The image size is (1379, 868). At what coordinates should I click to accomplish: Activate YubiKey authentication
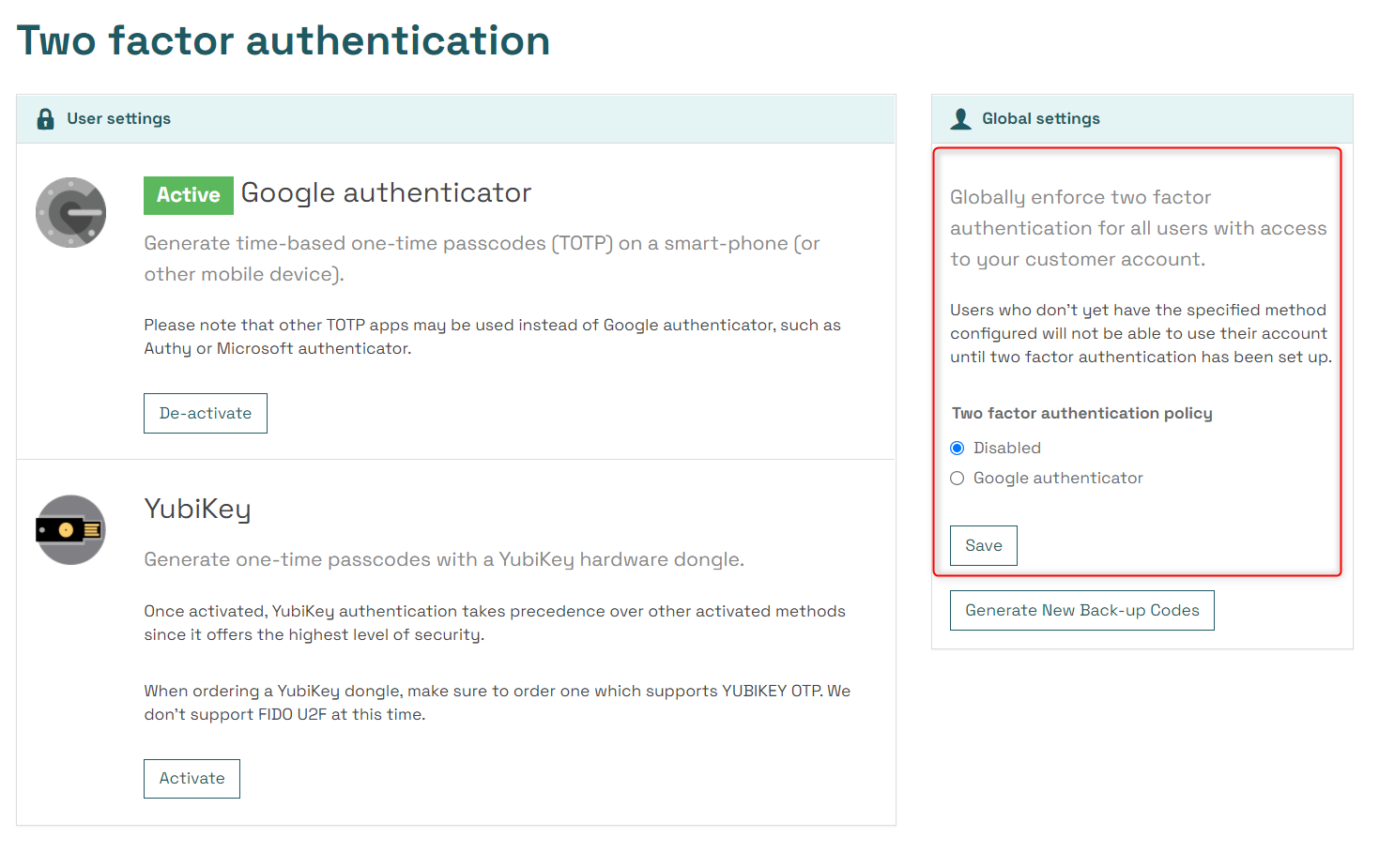[192, 779]
